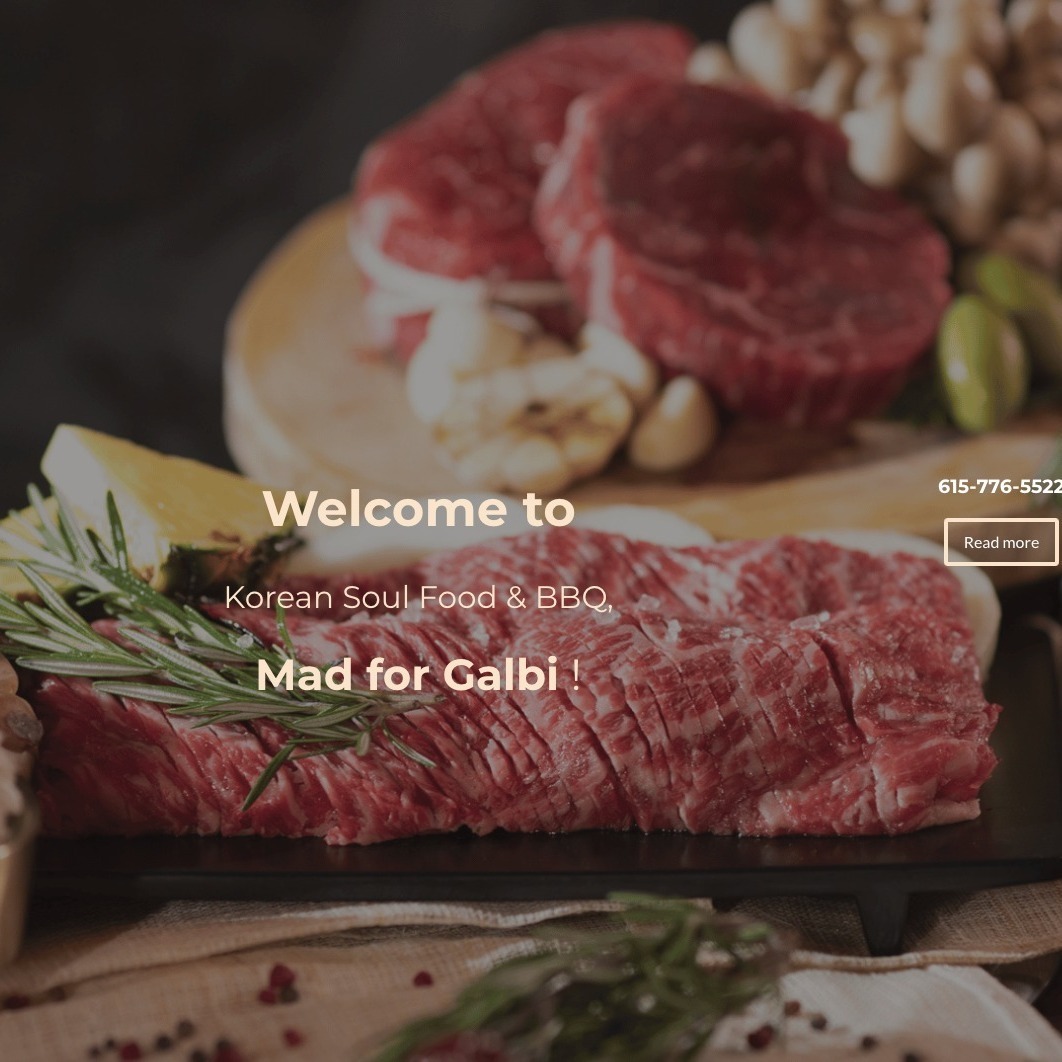Click the Mad for Galbi text
Viewport: 1062px width, 1062px height.
coord(407,675)
